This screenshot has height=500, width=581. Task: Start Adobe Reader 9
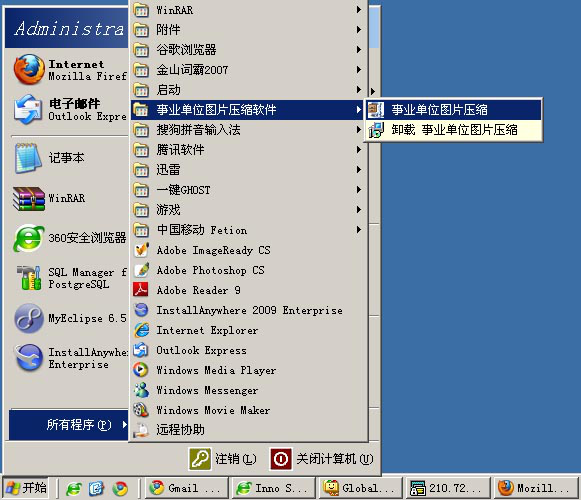click(x=248, y=290)
